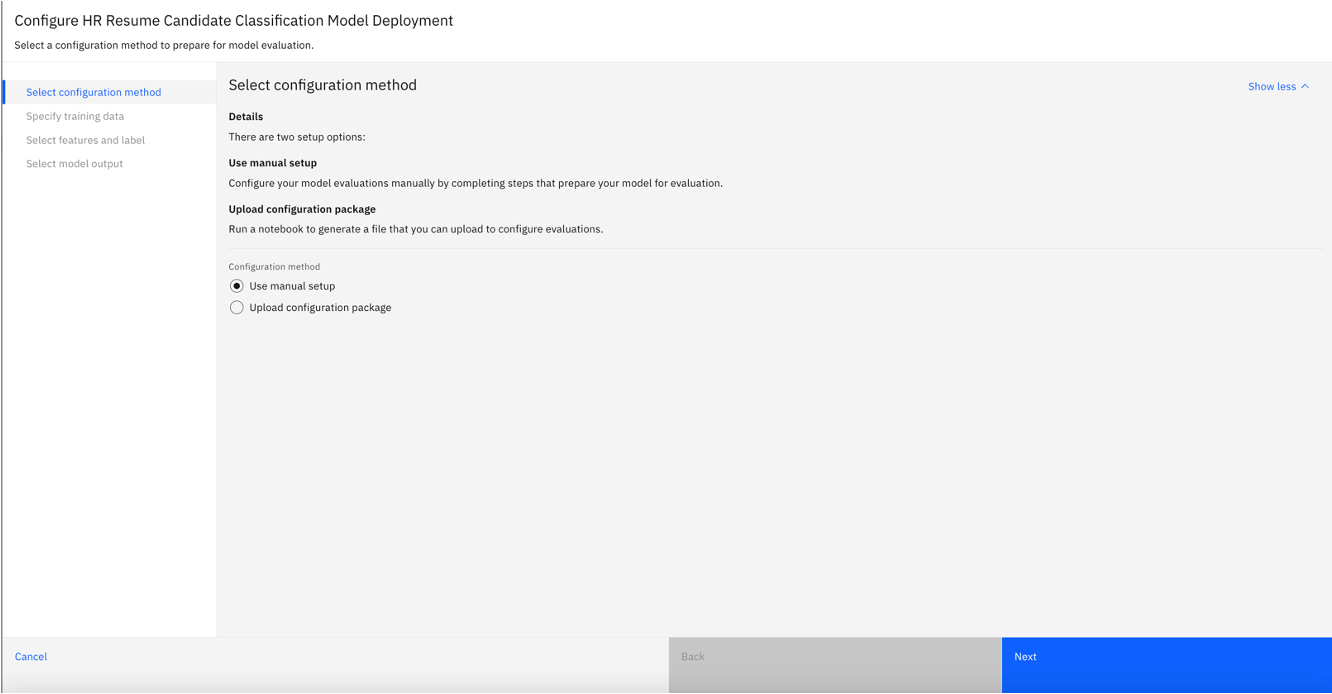The image size is (1332, 694).
Task: Click the Use manual setup radio option label
Action: pyautogui.click(x=292, y=286)
